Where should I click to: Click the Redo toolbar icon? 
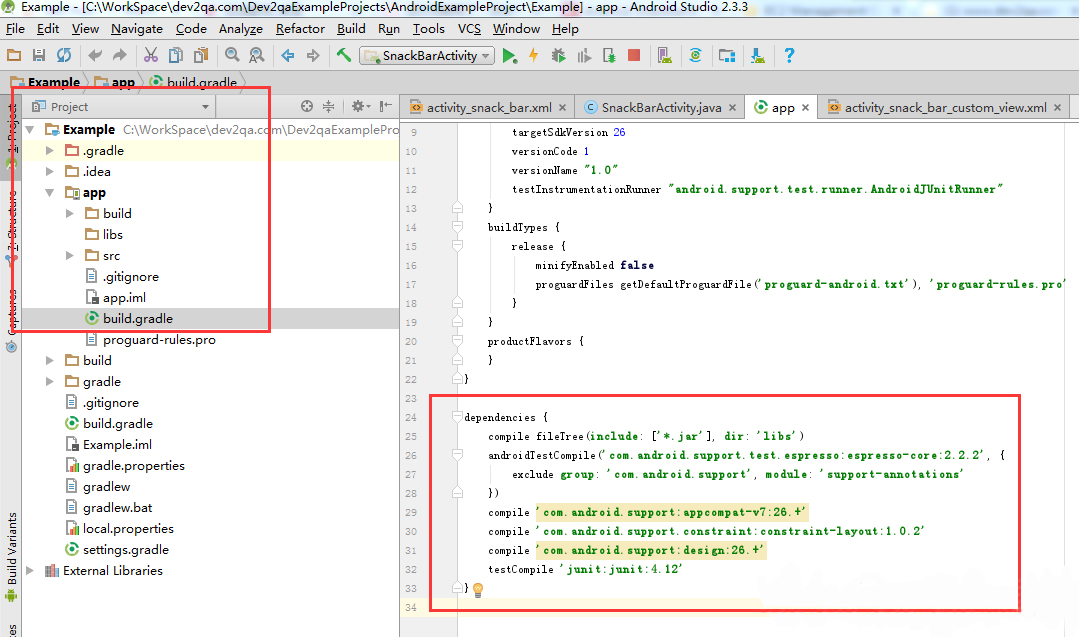120,56
